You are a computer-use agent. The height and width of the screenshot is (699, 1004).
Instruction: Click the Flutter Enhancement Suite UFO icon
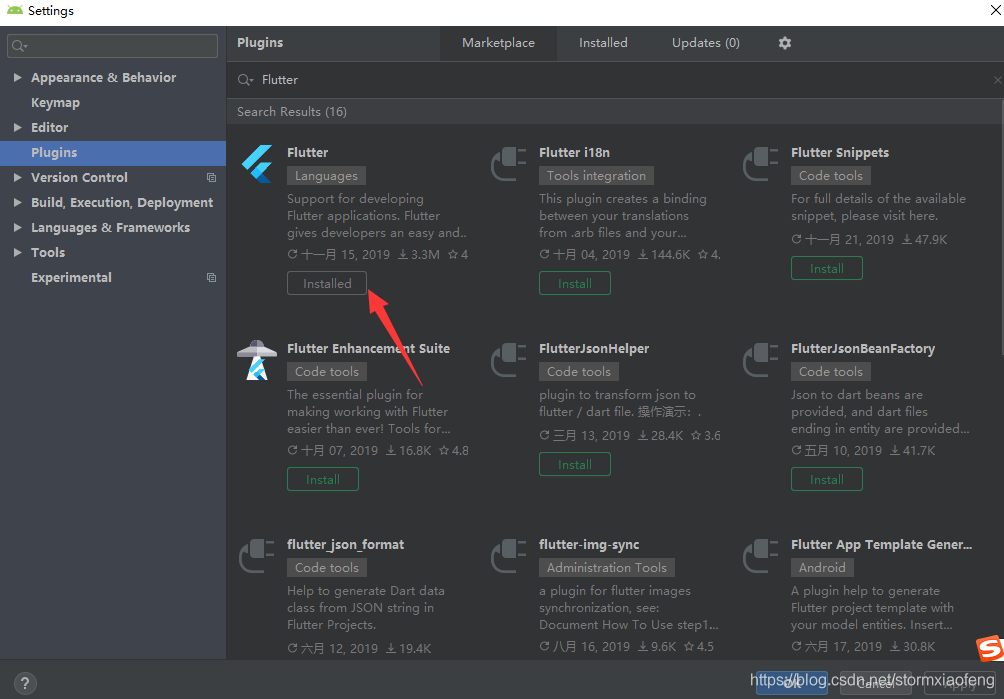pyautogui.click(x=257, y=360)
